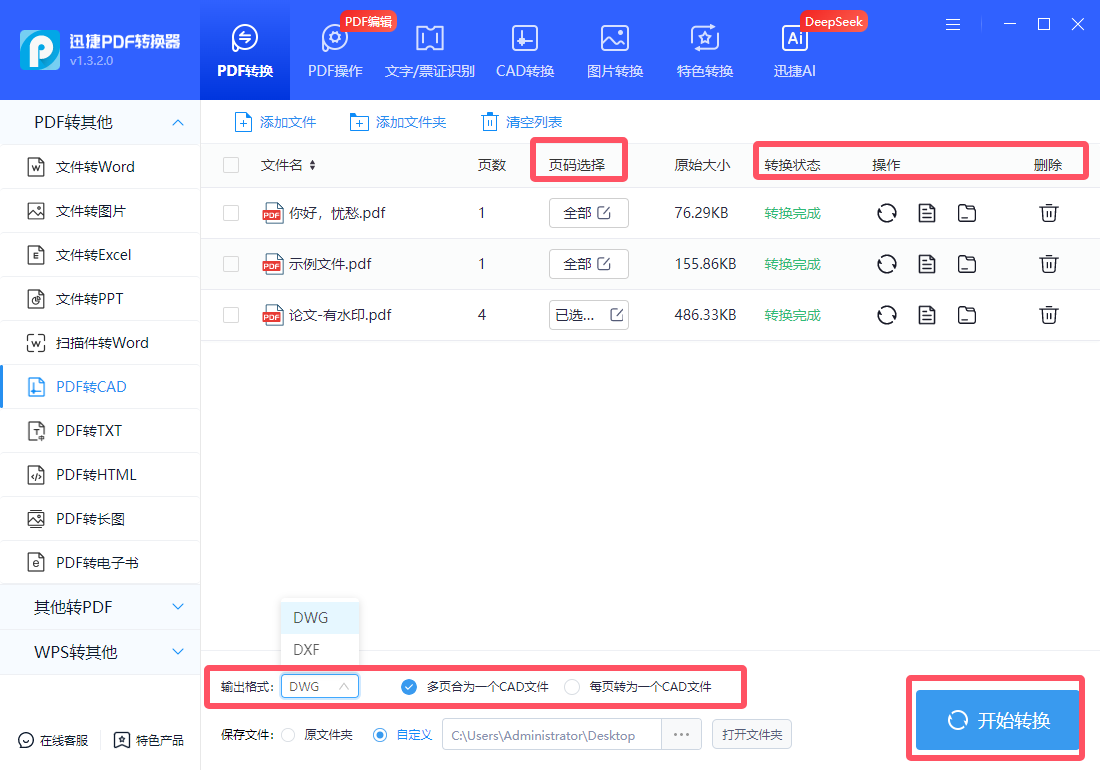Select 扫描件转Word in sidebar
The height and width of the screenshot is (770, 1100).
(x=100, y=343)
